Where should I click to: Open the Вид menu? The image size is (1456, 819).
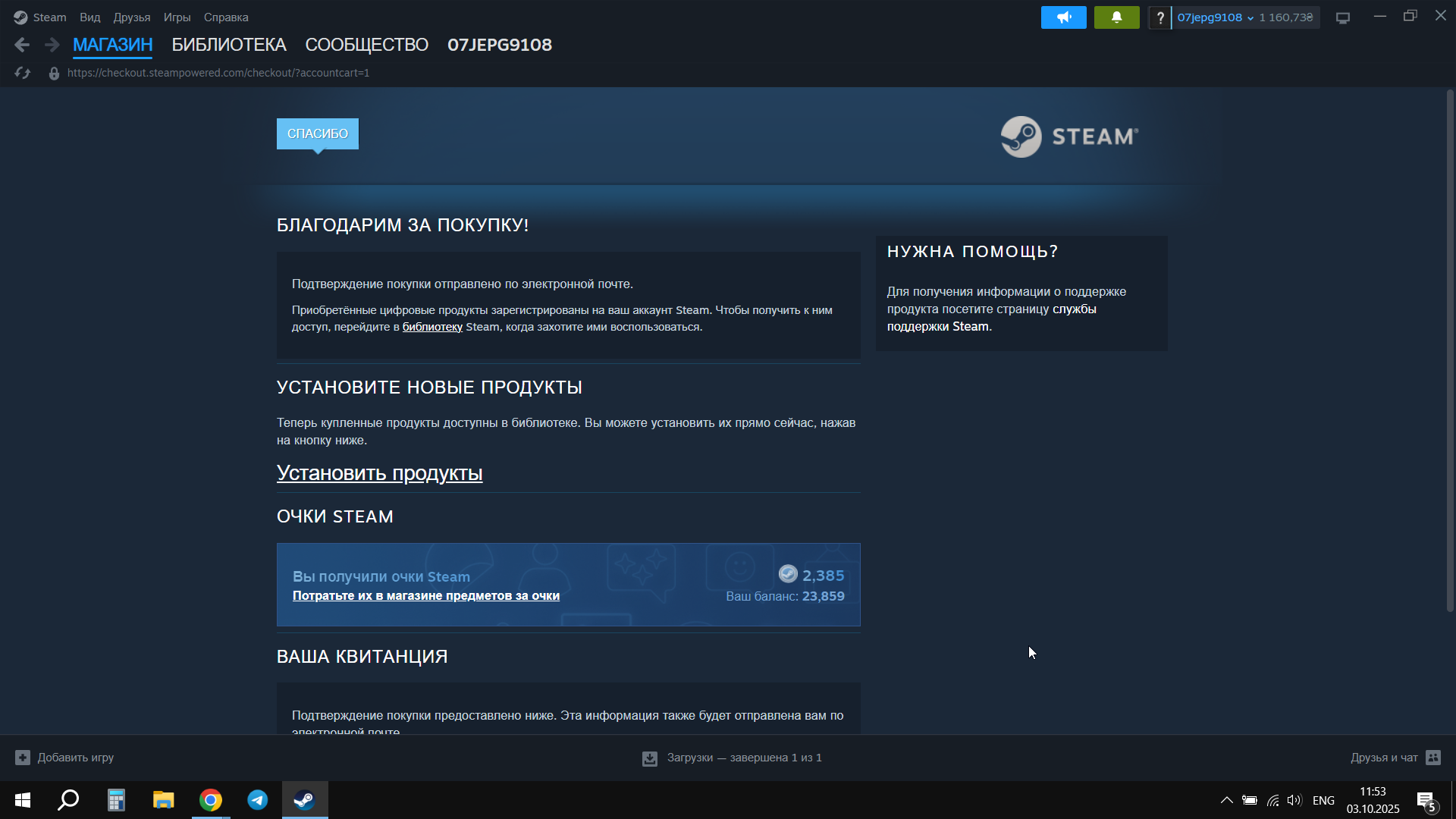click(x=90, y=17)
